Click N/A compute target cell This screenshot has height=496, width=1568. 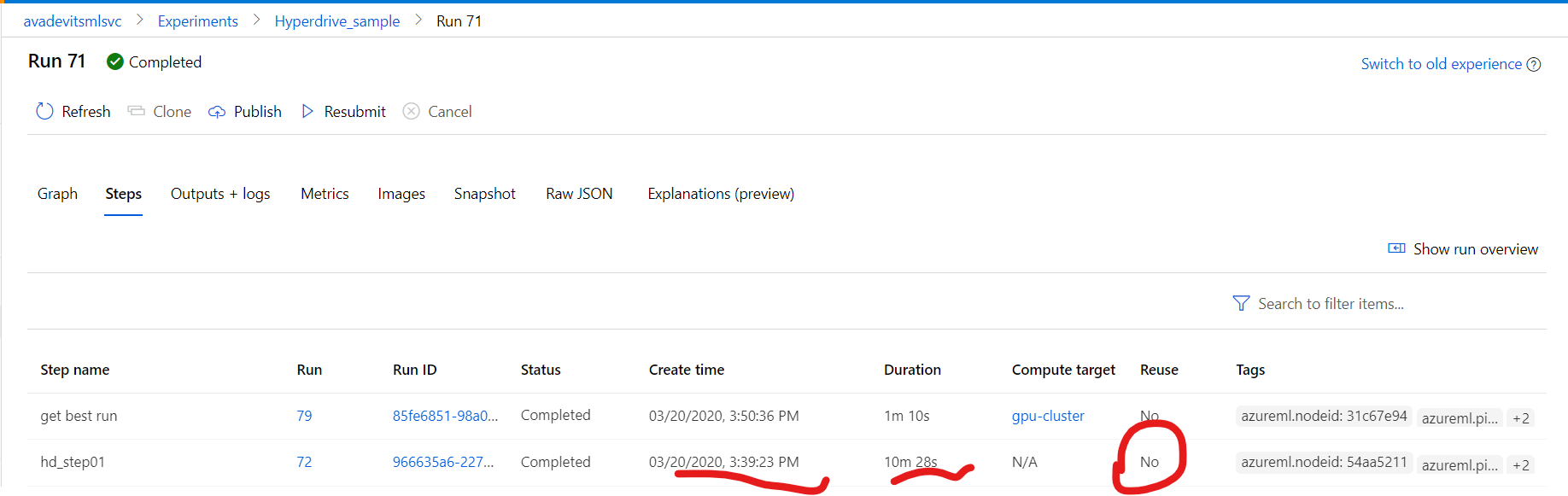tap(1024, 462)
